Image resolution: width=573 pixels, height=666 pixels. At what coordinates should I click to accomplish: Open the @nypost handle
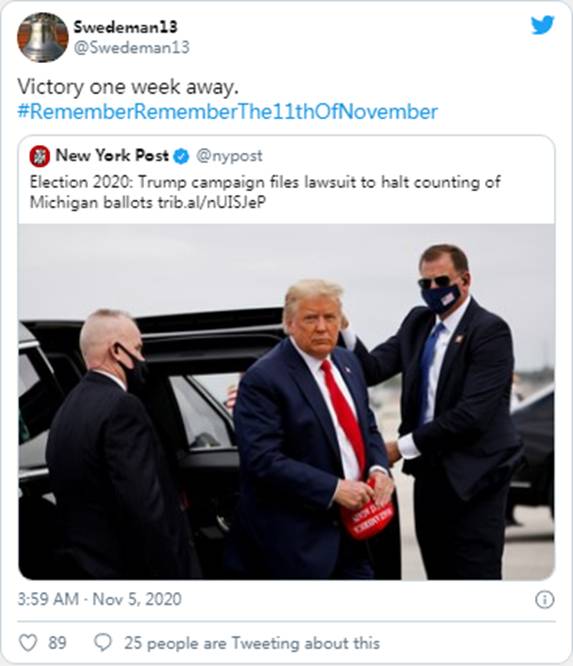coord(229,156)
